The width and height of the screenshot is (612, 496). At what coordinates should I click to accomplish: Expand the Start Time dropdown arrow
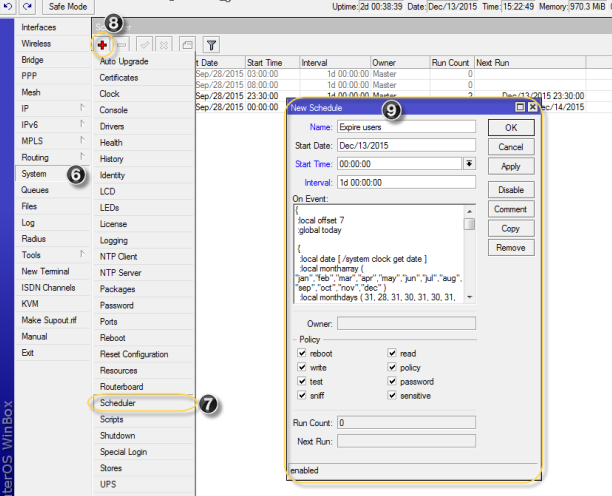pyautogui.click(x=468, y=164)
